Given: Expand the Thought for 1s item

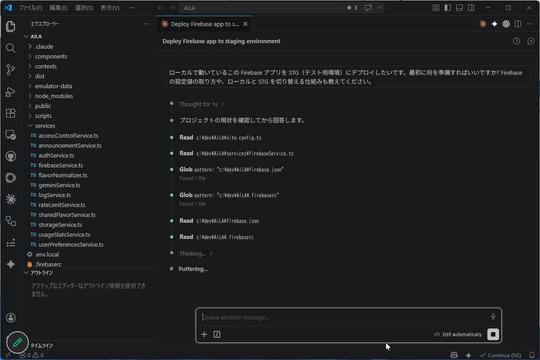Looking at the screenshot, I should (201, 104).
